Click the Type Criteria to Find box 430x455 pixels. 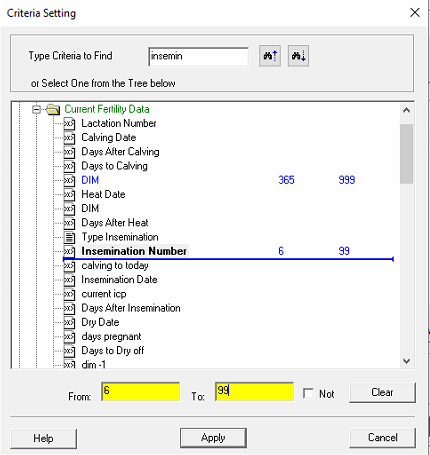point(199,56)
